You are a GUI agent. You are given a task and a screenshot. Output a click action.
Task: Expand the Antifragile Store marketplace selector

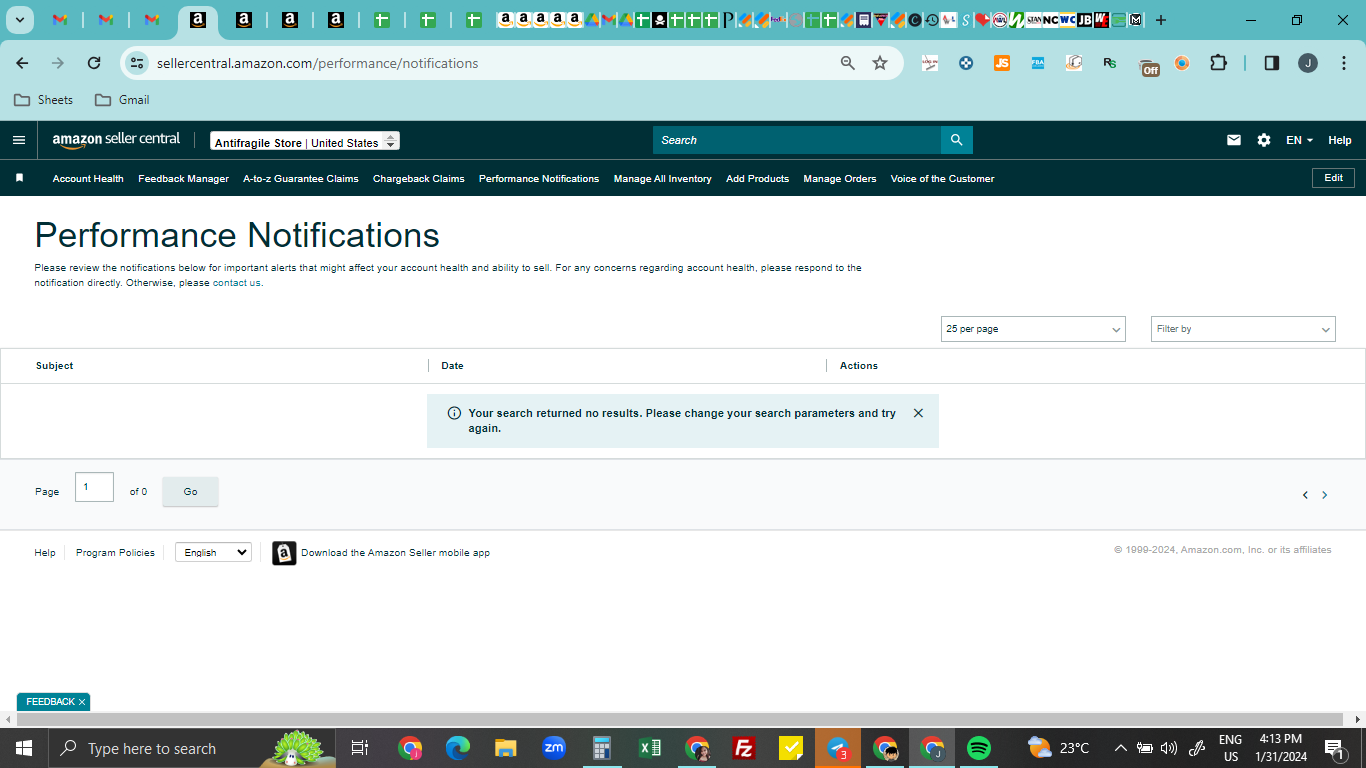pos(305,142)
